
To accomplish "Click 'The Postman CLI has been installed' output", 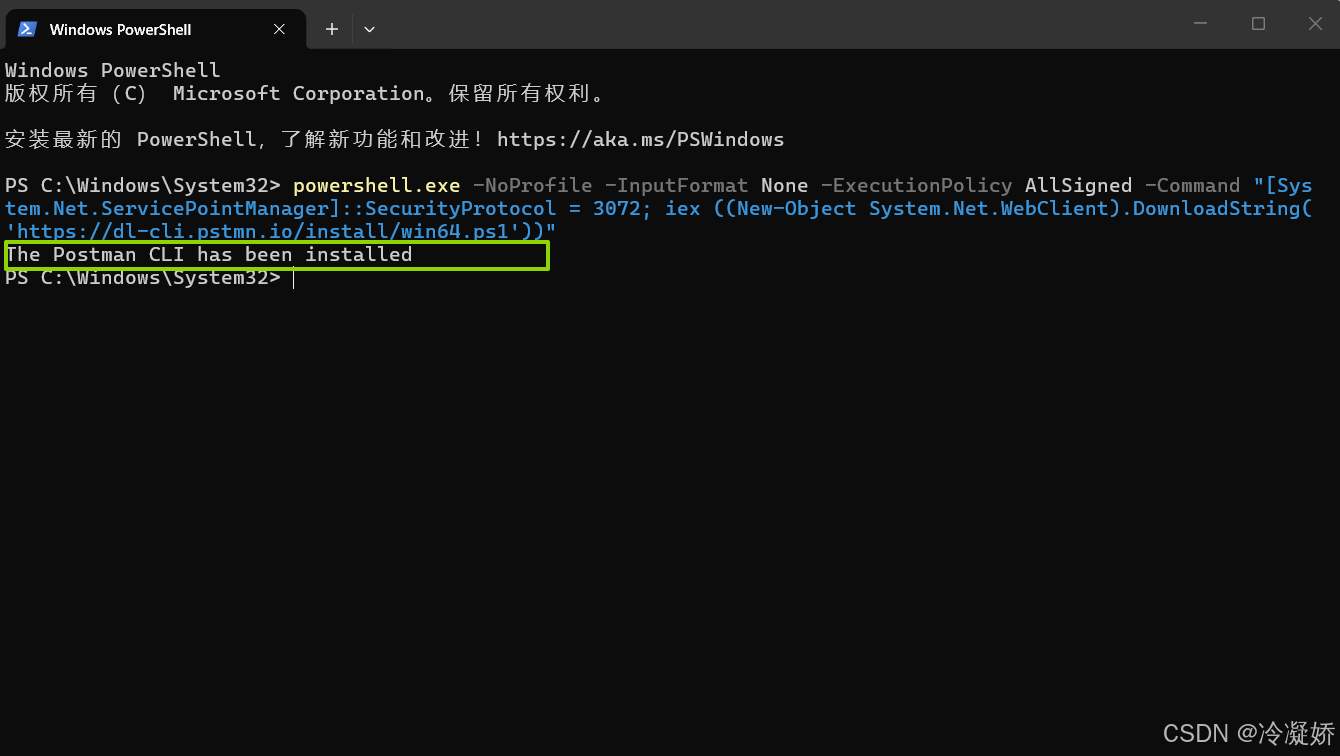I will pos(209,255).
